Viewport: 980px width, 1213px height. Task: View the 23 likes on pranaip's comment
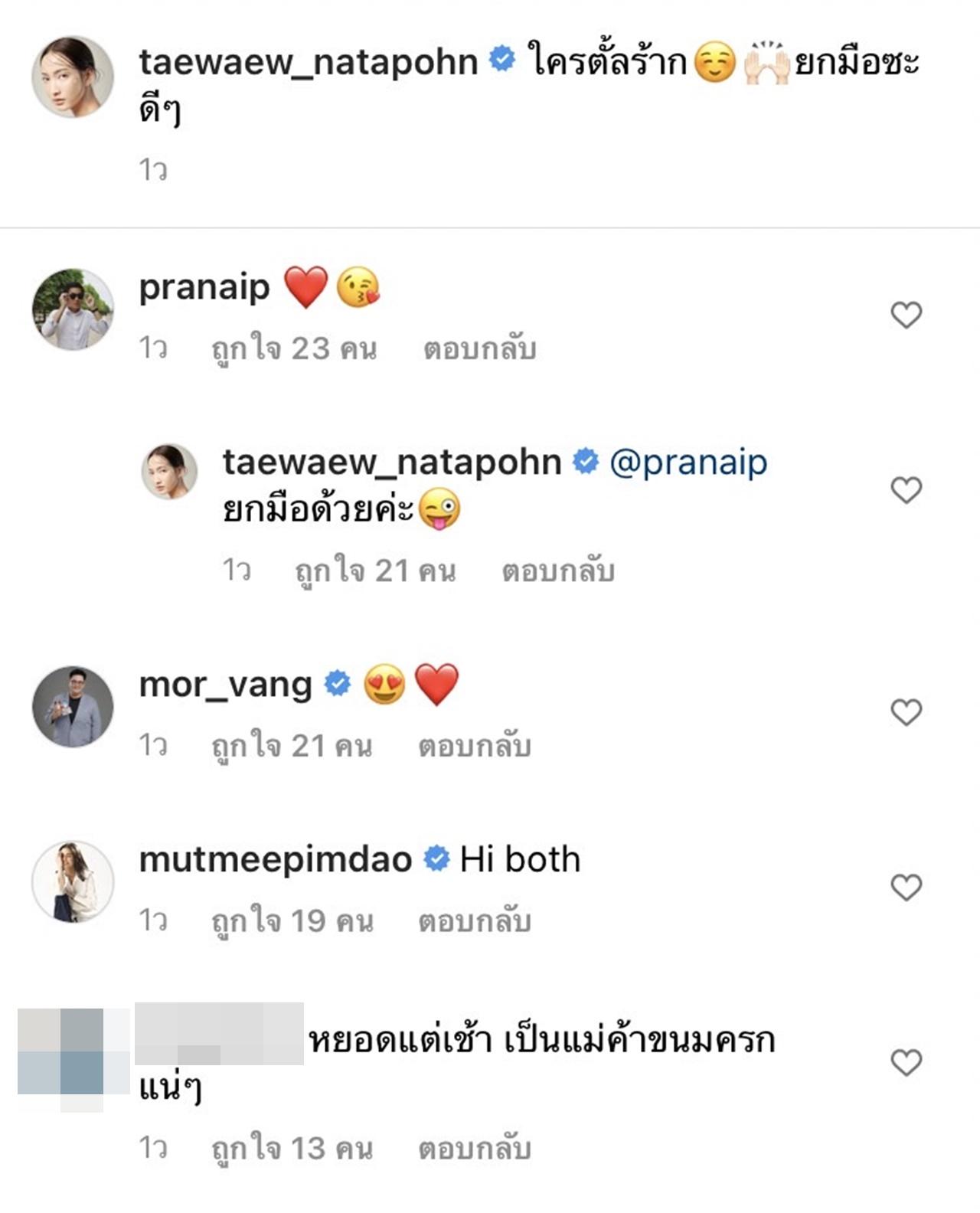[x=294, y=349]
